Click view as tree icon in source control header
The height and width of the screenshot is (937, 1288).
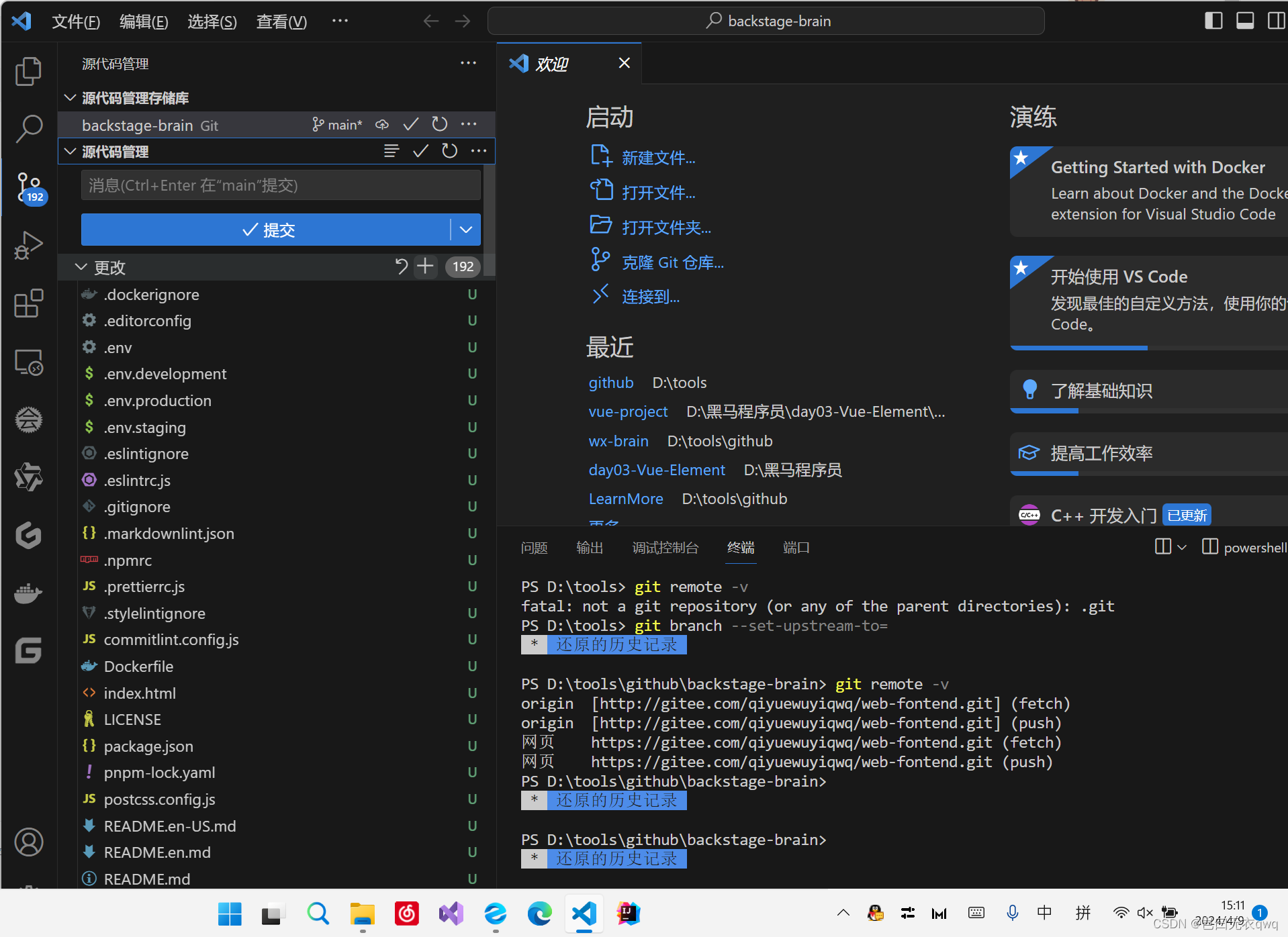tap(392, 151)
